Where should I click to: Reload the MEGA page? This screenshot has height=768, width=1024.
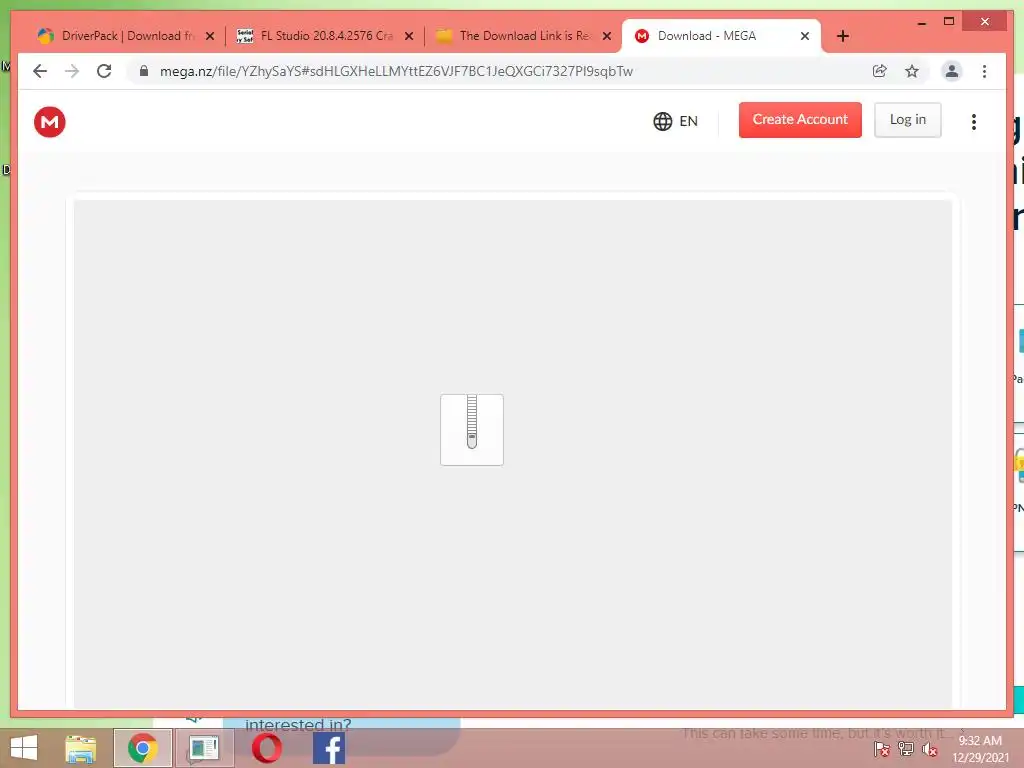pyautogui.click(x=104, y=71)
